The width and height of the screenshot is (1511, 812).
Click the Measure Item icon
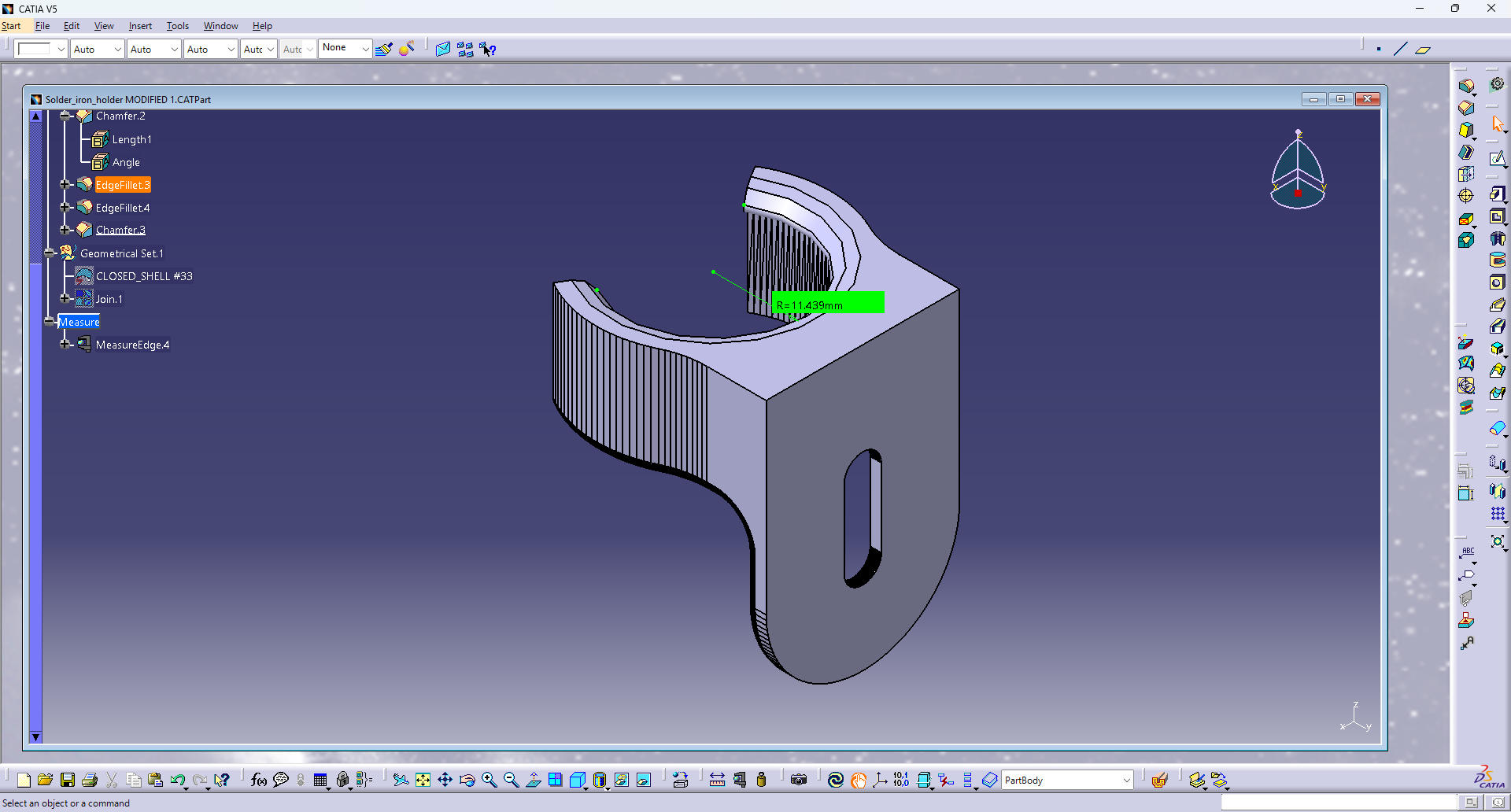coord(740,780)
